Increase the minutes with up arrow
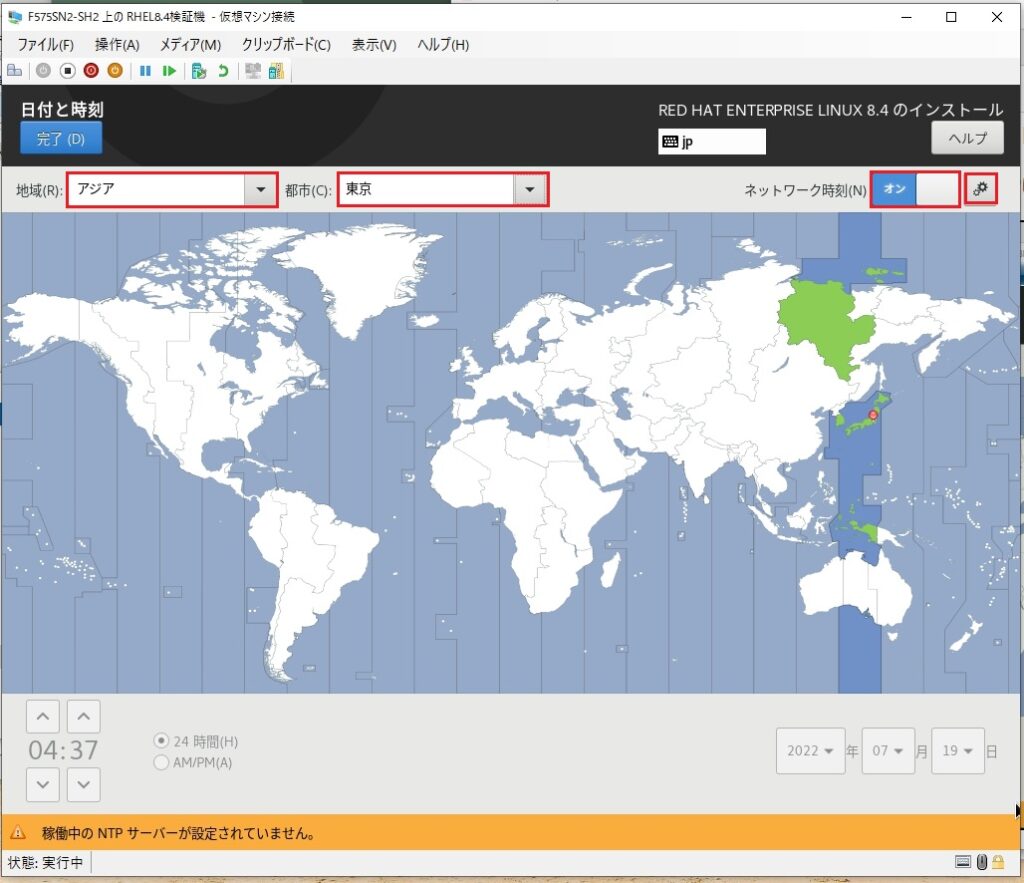This screenshot has width=1024, height=883. coord(84,716)
